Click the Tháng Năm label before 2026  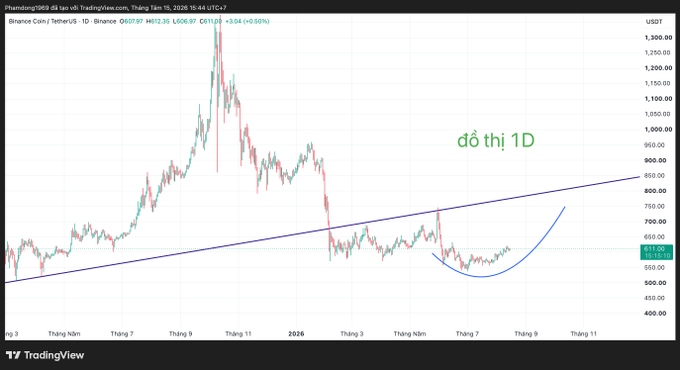click(x=64, y=334)
